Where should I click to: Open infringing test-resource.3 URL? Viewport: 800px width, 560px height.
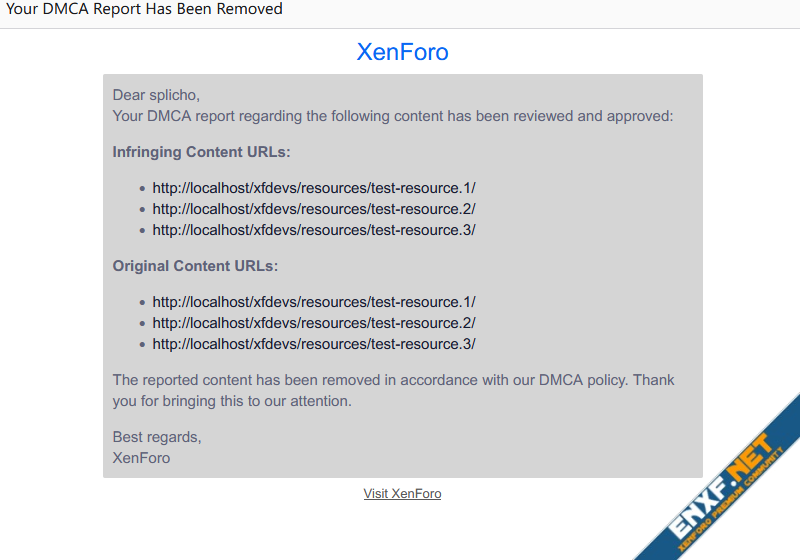click(314, 230)
